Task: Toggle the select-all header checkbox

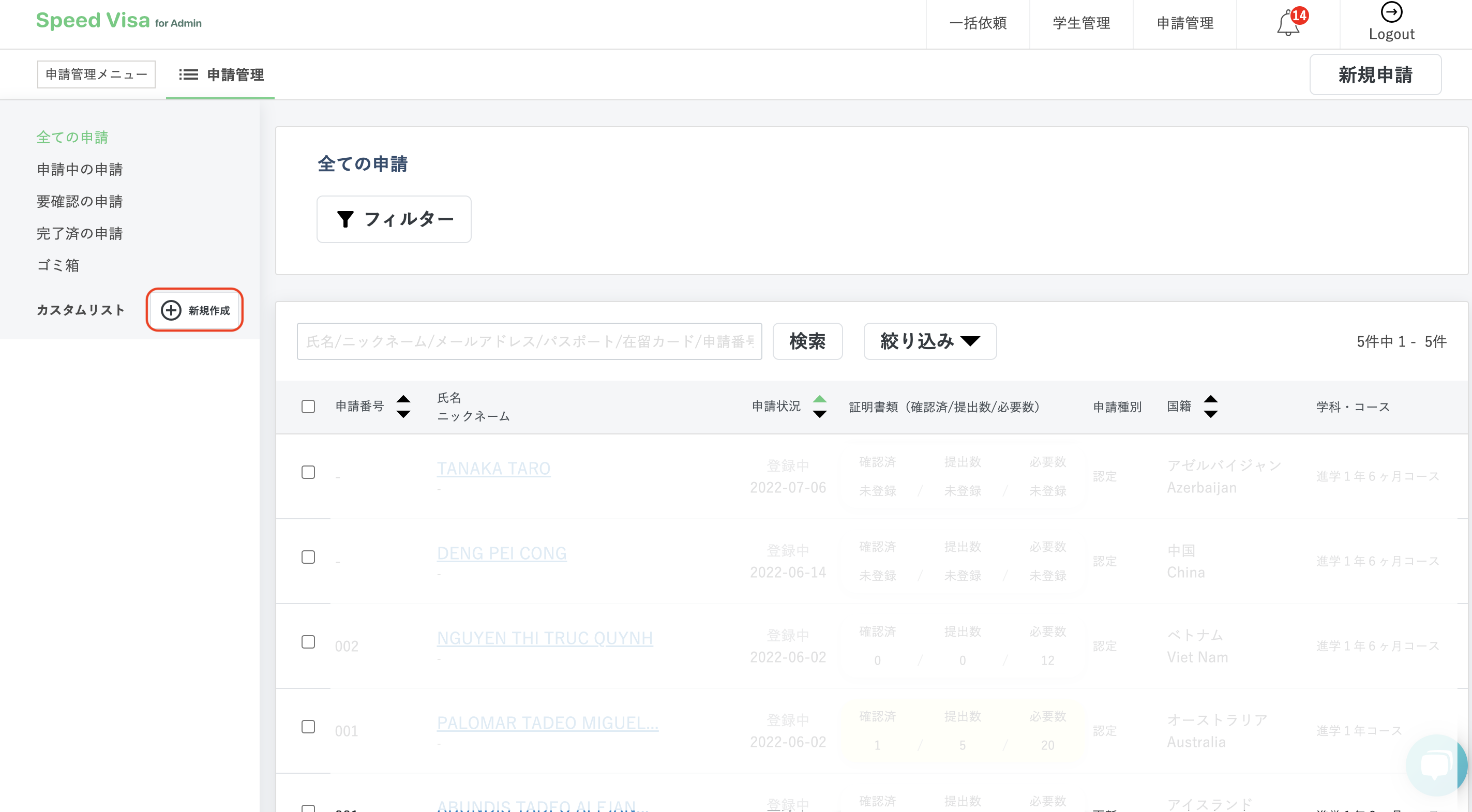Action: tap(308, 407)
